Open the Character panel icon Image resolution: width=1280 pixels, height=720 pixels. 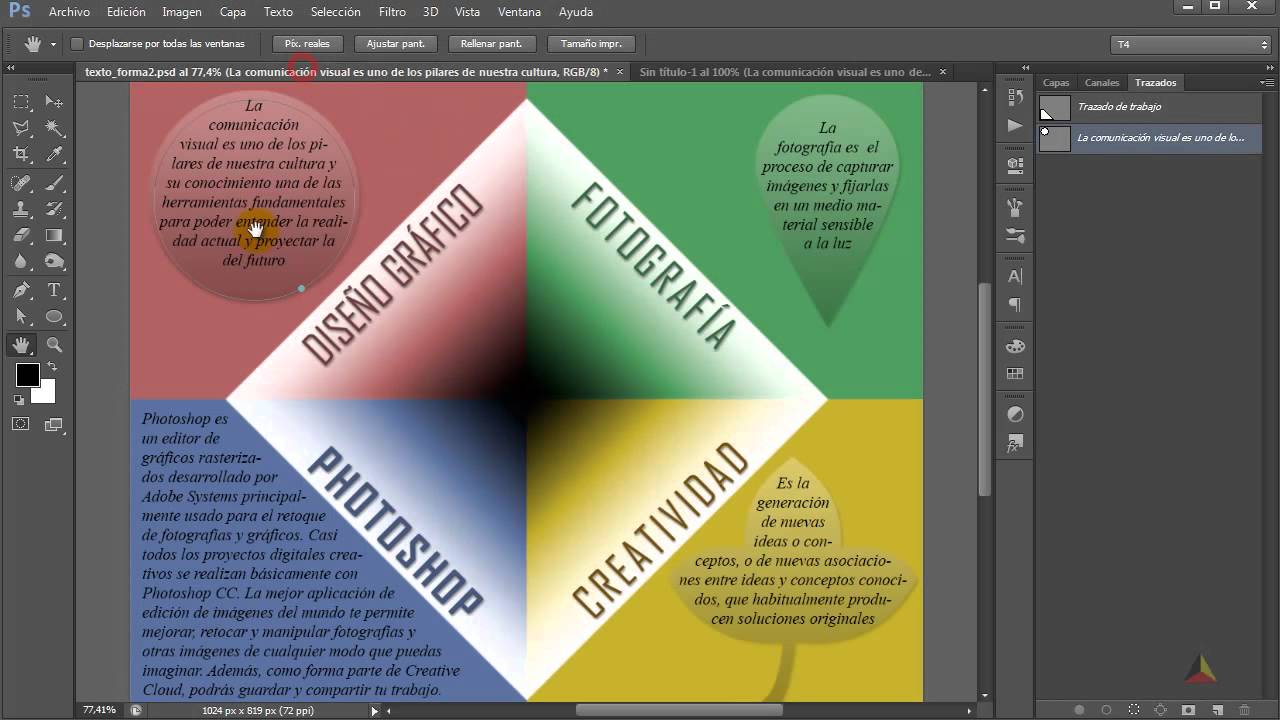tap(1015, 276)
